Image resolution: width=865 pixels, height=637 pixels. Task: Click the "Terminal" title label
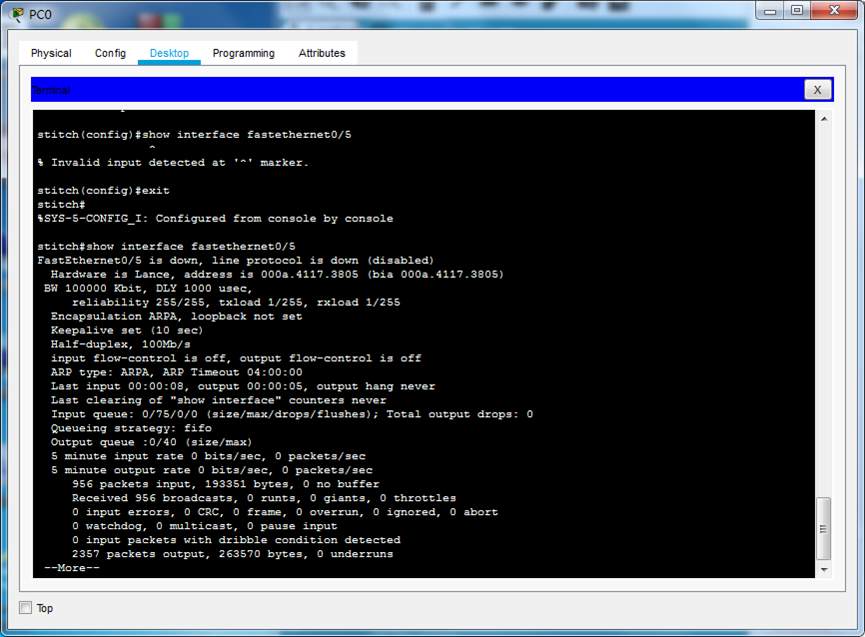point(51,90)
